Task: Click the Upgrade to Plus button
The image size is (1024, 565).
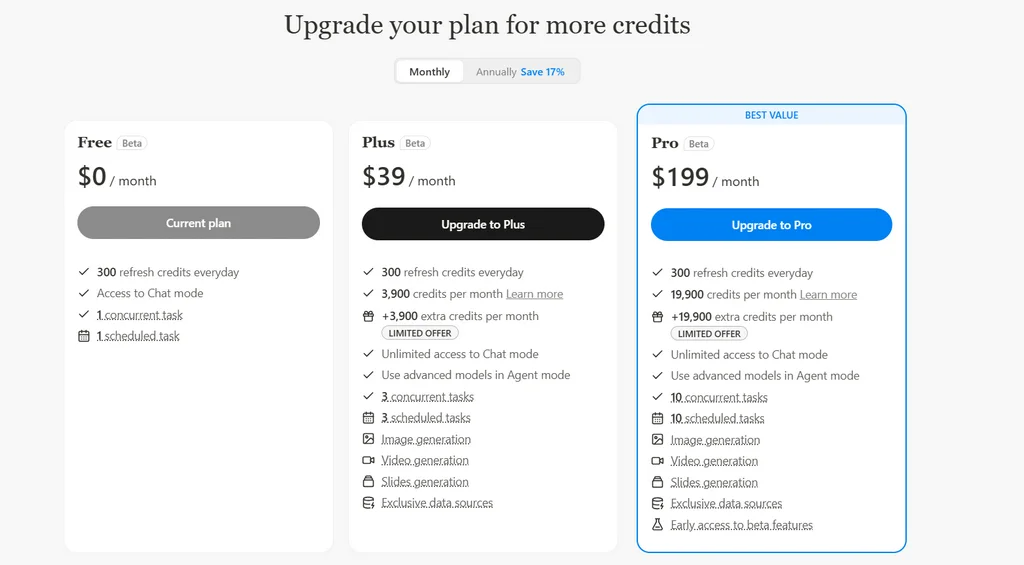Action: click(483, 224)
